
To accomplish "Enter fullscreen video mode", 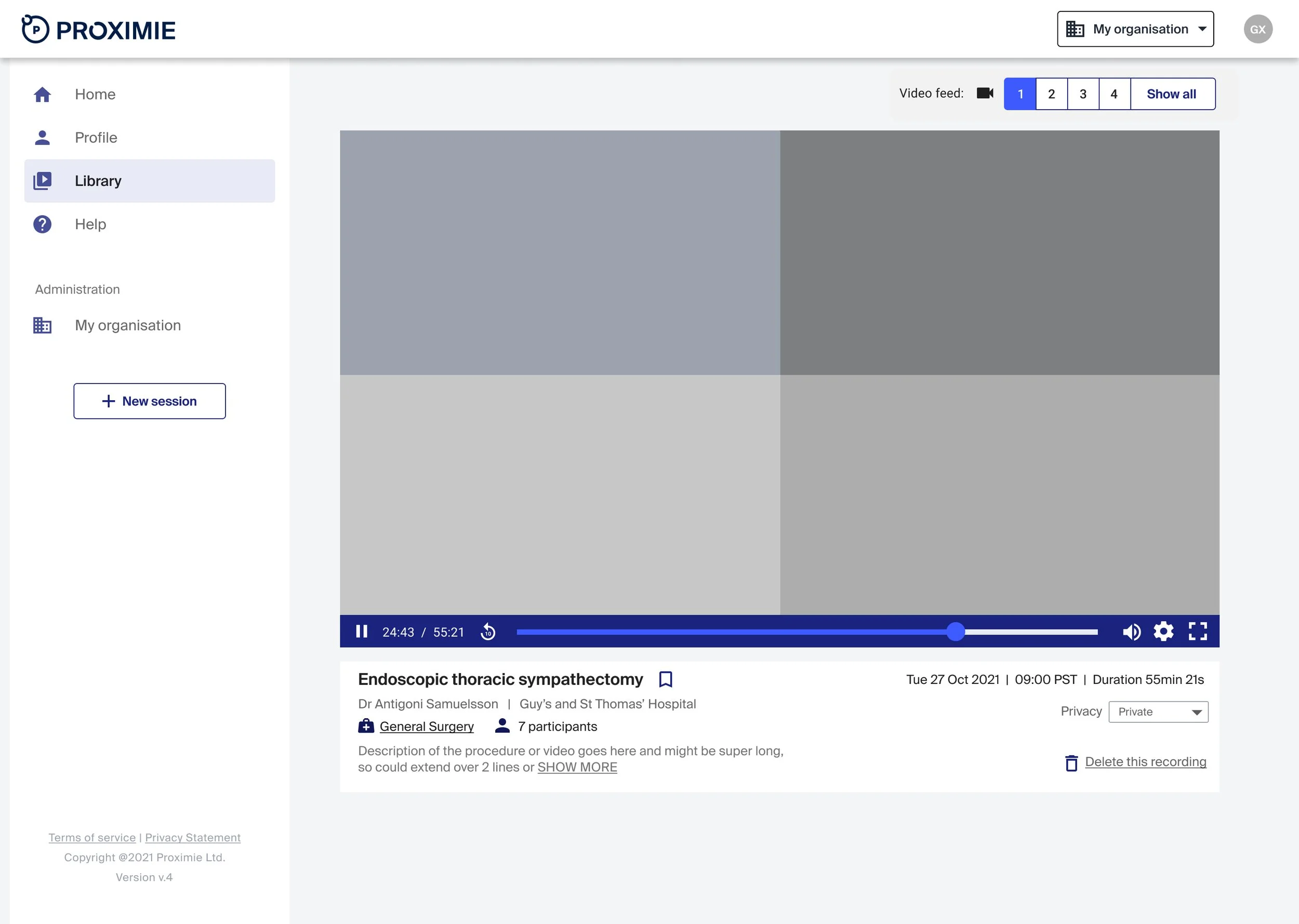I will 1198,631.
